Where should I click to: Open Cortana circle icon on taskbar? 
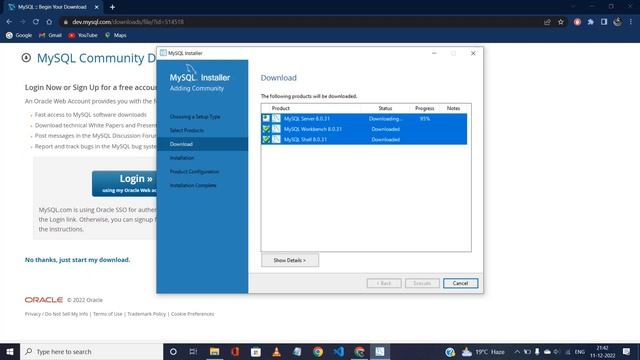point(173,351)
